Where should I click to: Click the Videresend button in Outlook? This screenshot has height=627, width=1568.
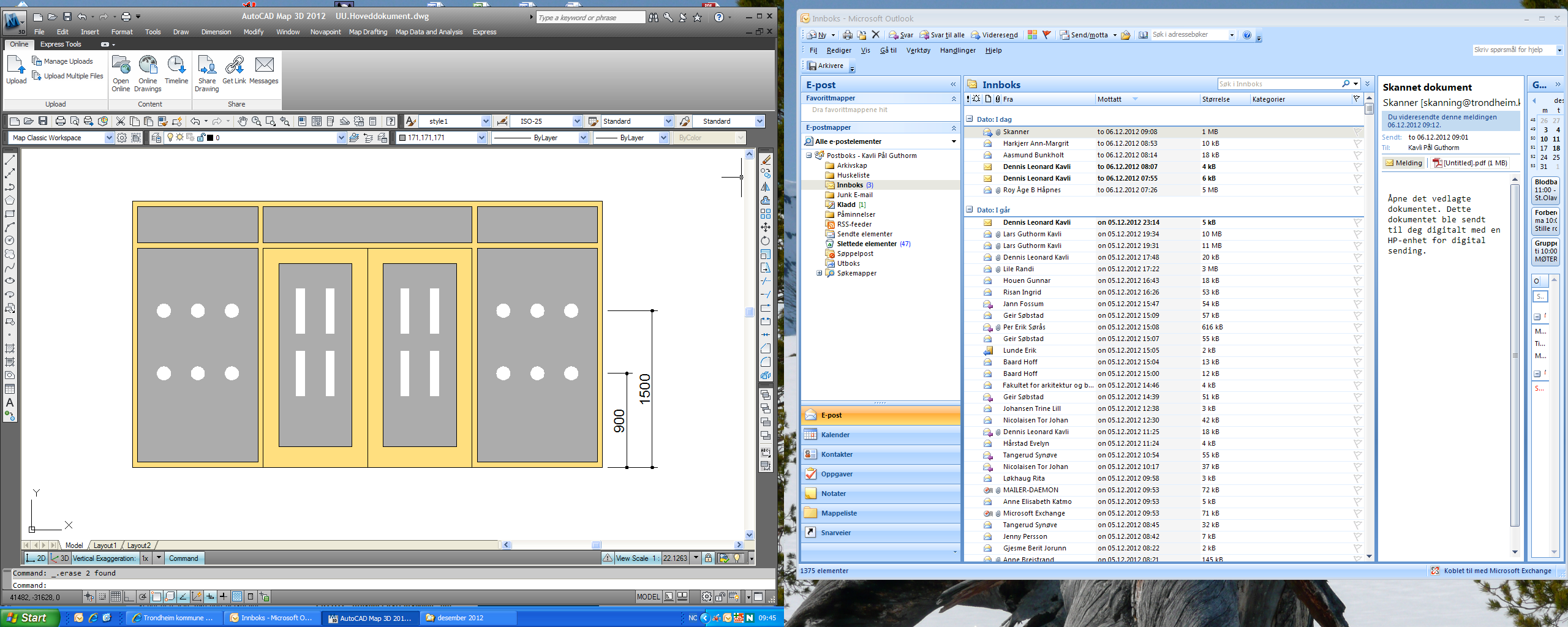click(x=995, y=35)
